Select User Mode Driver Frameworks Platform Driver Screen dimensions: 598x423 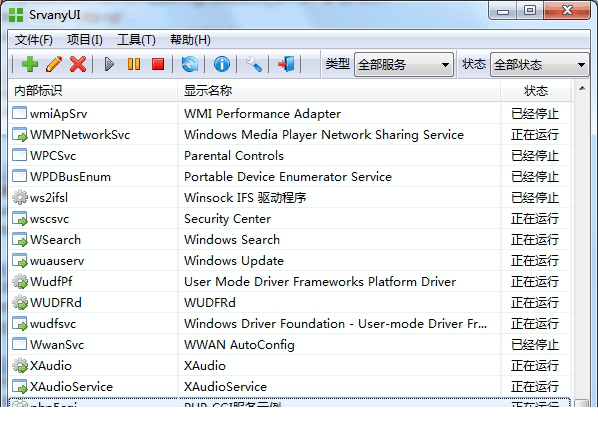tap(320, 282)
